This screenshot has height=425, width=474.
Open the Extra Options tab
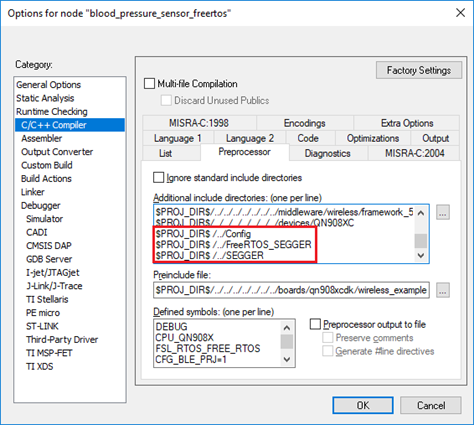coord(407,123)
